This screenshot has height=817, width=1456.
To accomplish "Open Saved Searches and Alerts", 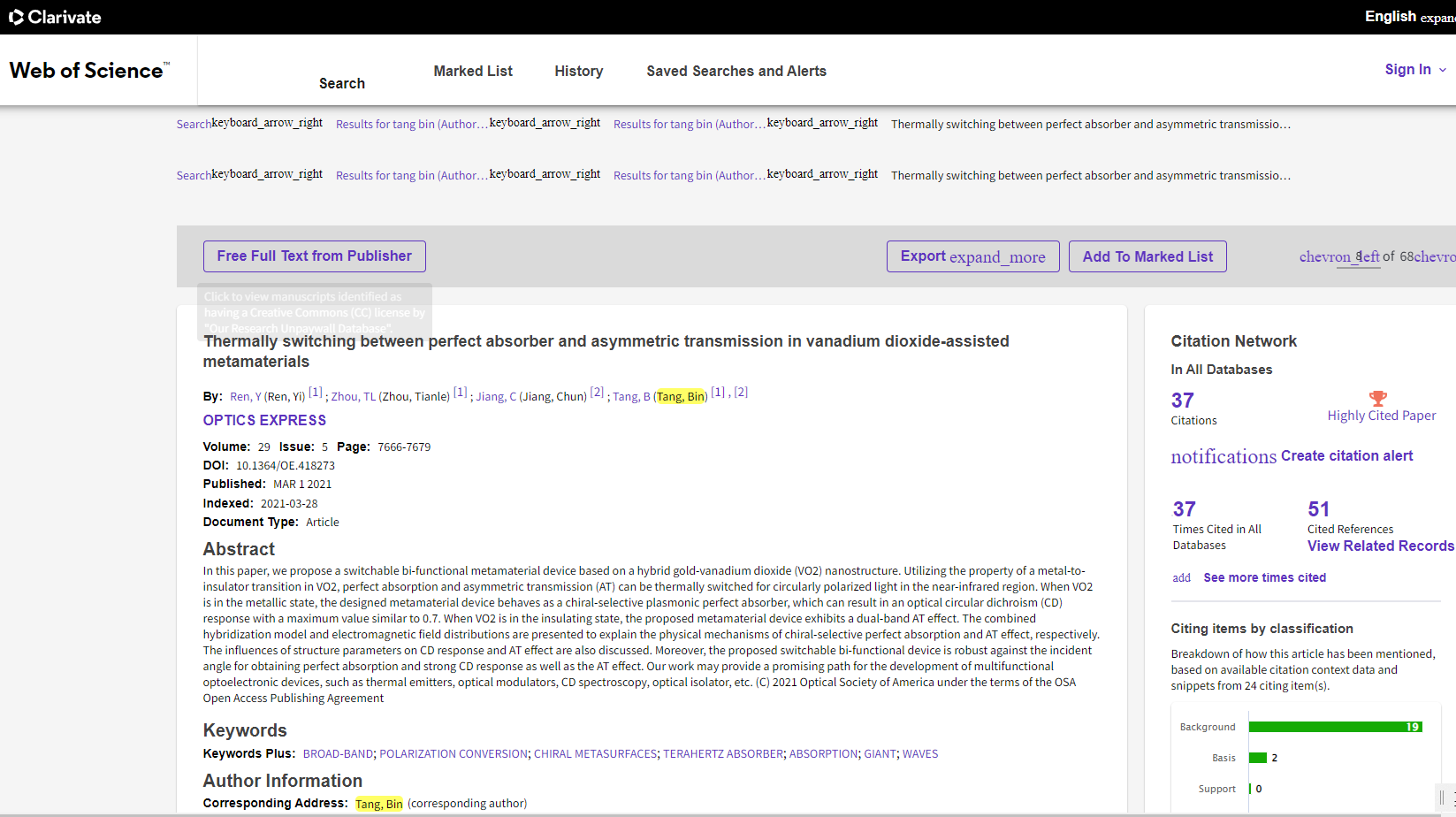I will (736, 71).
